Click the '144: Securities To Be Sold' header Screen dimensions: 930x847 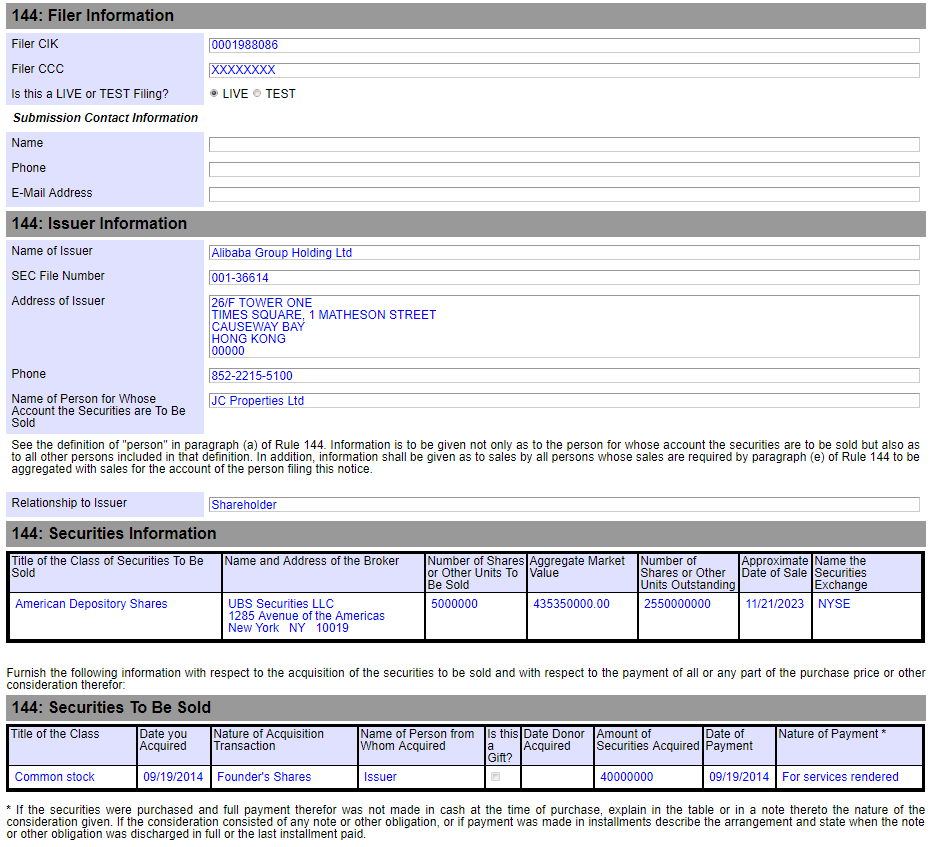point(466,708)
